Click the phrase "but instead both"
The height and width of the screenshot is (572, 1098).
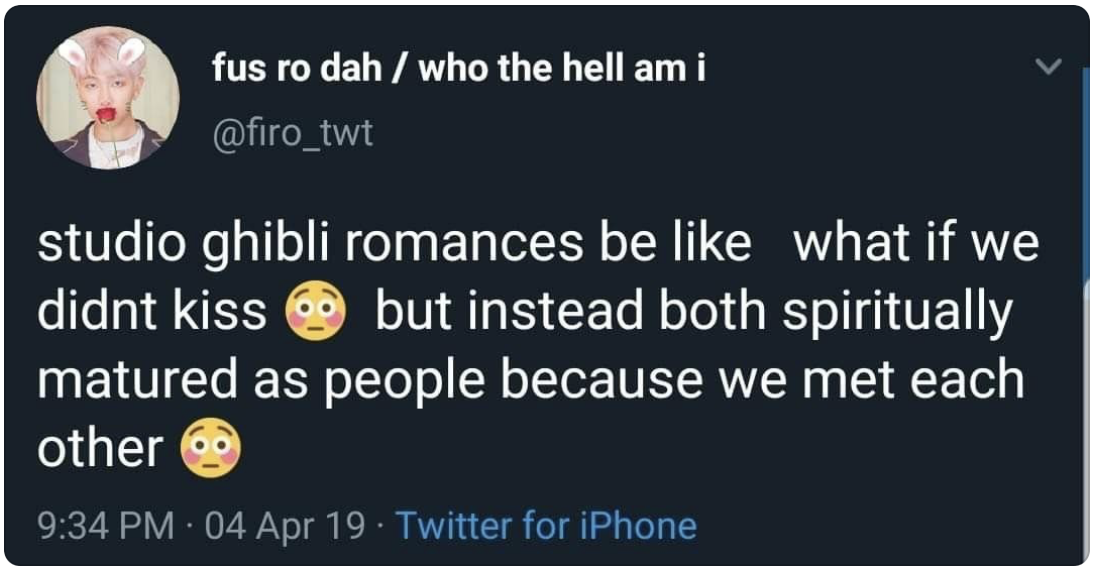pyautogui.click(x=571, y=312)
